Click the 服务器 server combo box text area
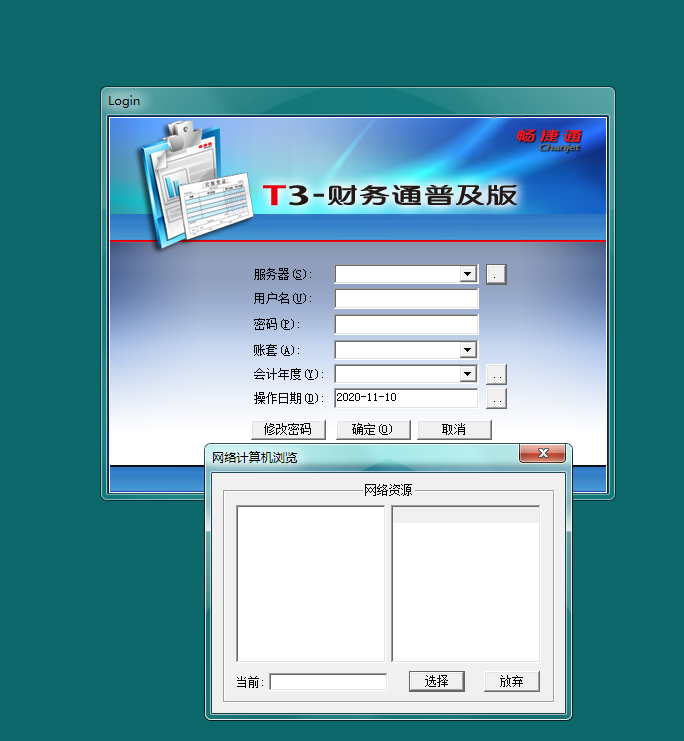 [398, 274]
